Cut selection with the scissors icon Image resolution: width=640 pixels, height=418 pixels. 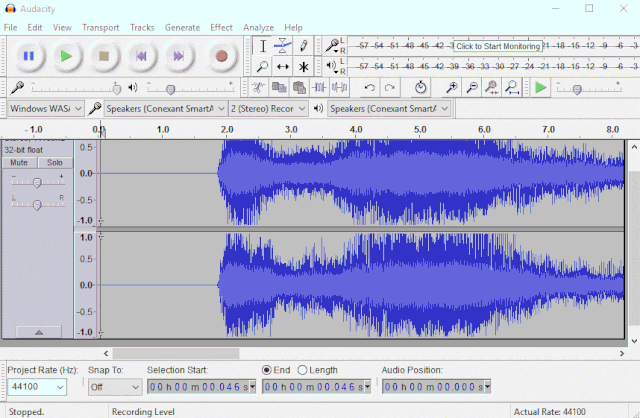(x=258, y=87)
